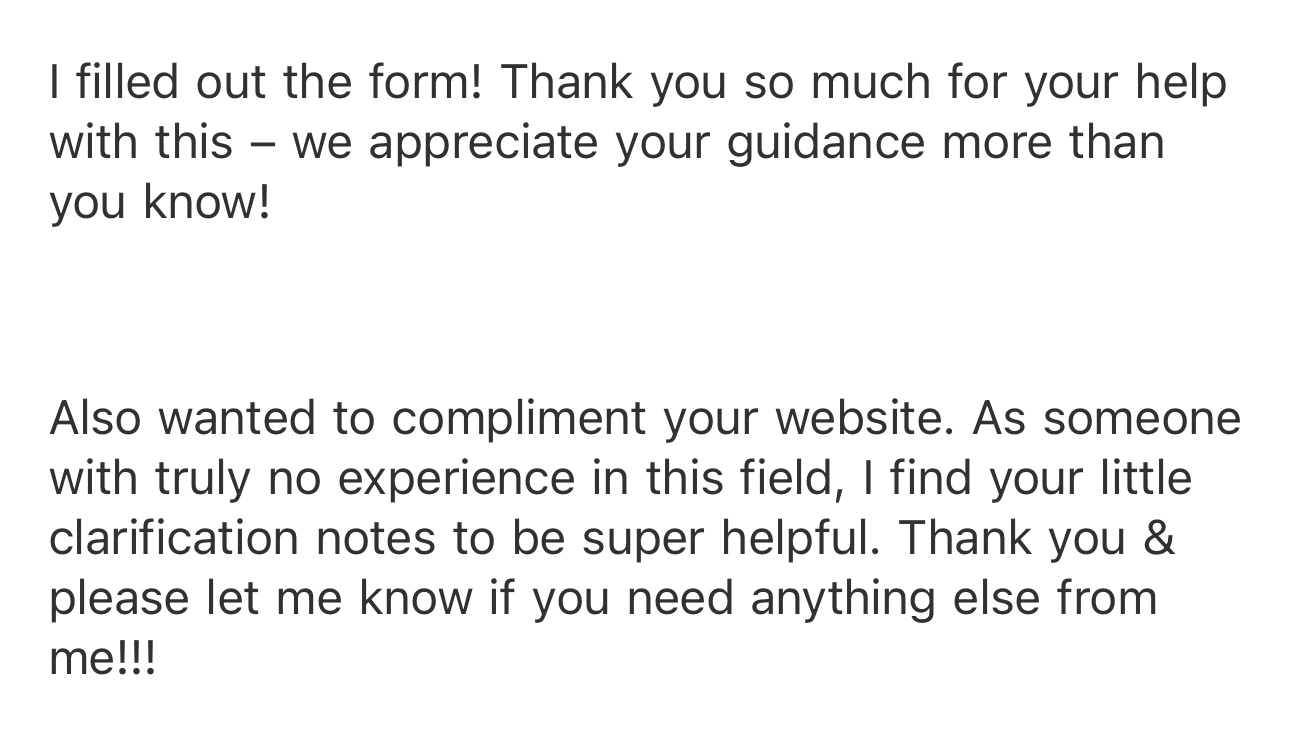Viewport: 1290px width, 748px height.
Task: Click the word "truly" in second paragraph
Action: 201,478
